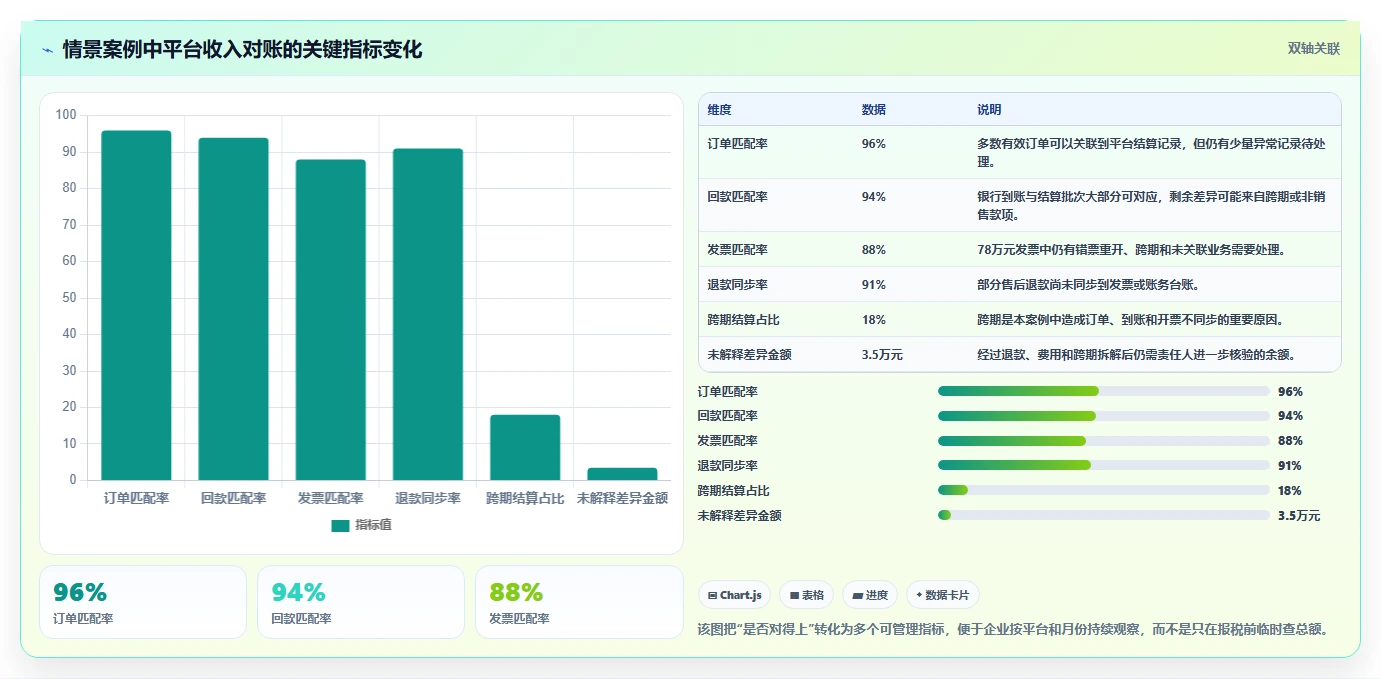Click the 未解释差异金额 progress bar
This screenshot has width=1381, height=679.
pos(1104,515)
